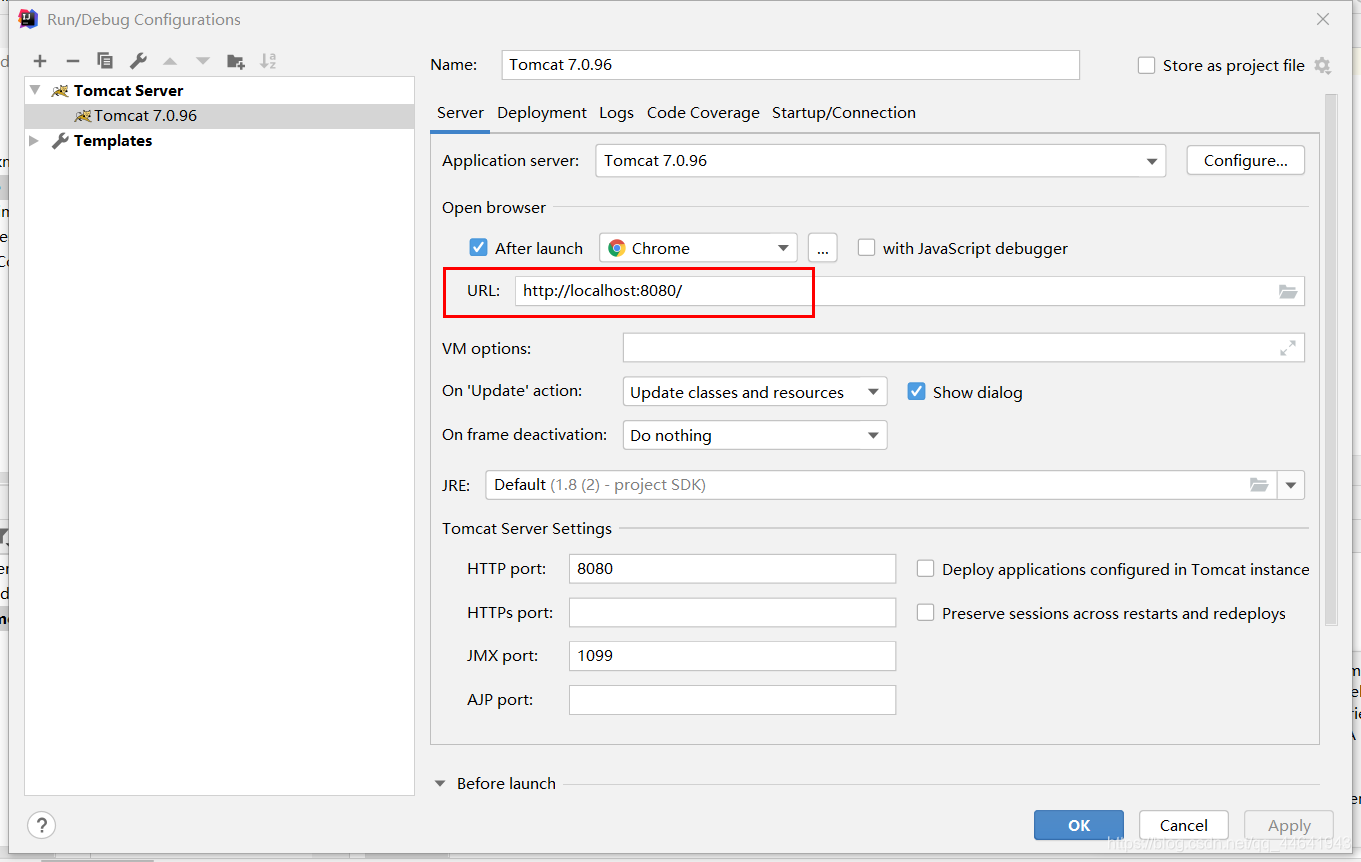Switch to the Startup/Connection tab
Screen dimensions: 1361x862
844,113
